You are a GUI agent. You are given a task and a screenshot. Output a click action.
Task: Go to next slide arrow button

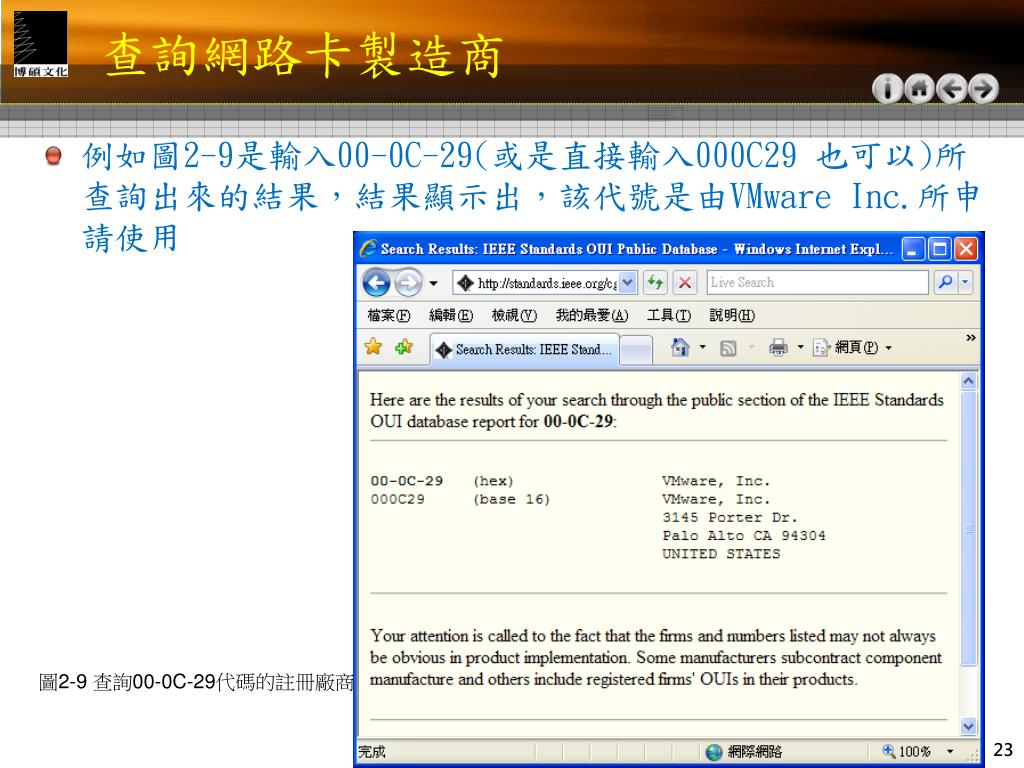coord(984,88)
